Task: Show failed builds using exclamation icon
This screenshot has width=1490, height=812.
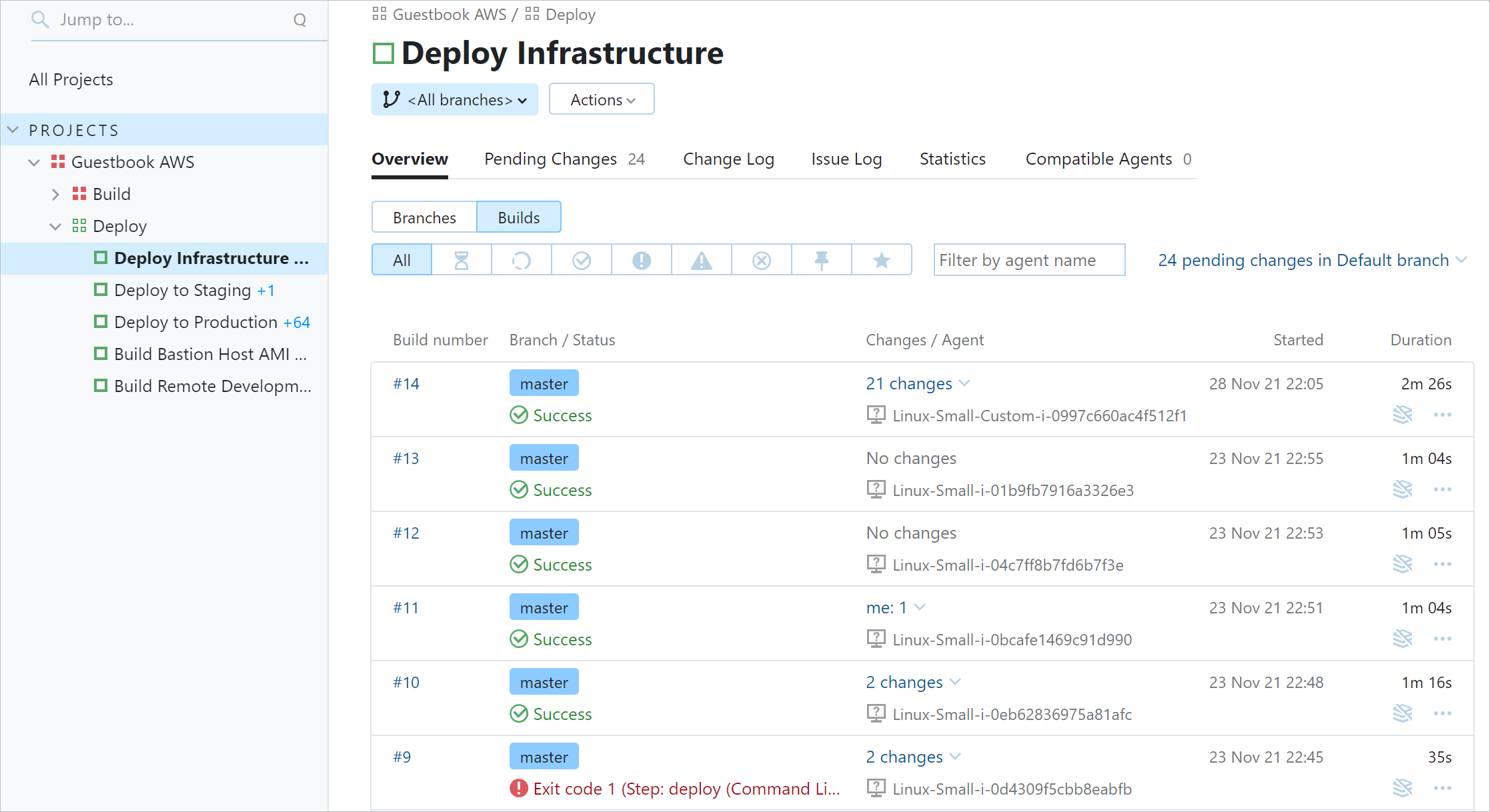Action: tap(641, 259)
